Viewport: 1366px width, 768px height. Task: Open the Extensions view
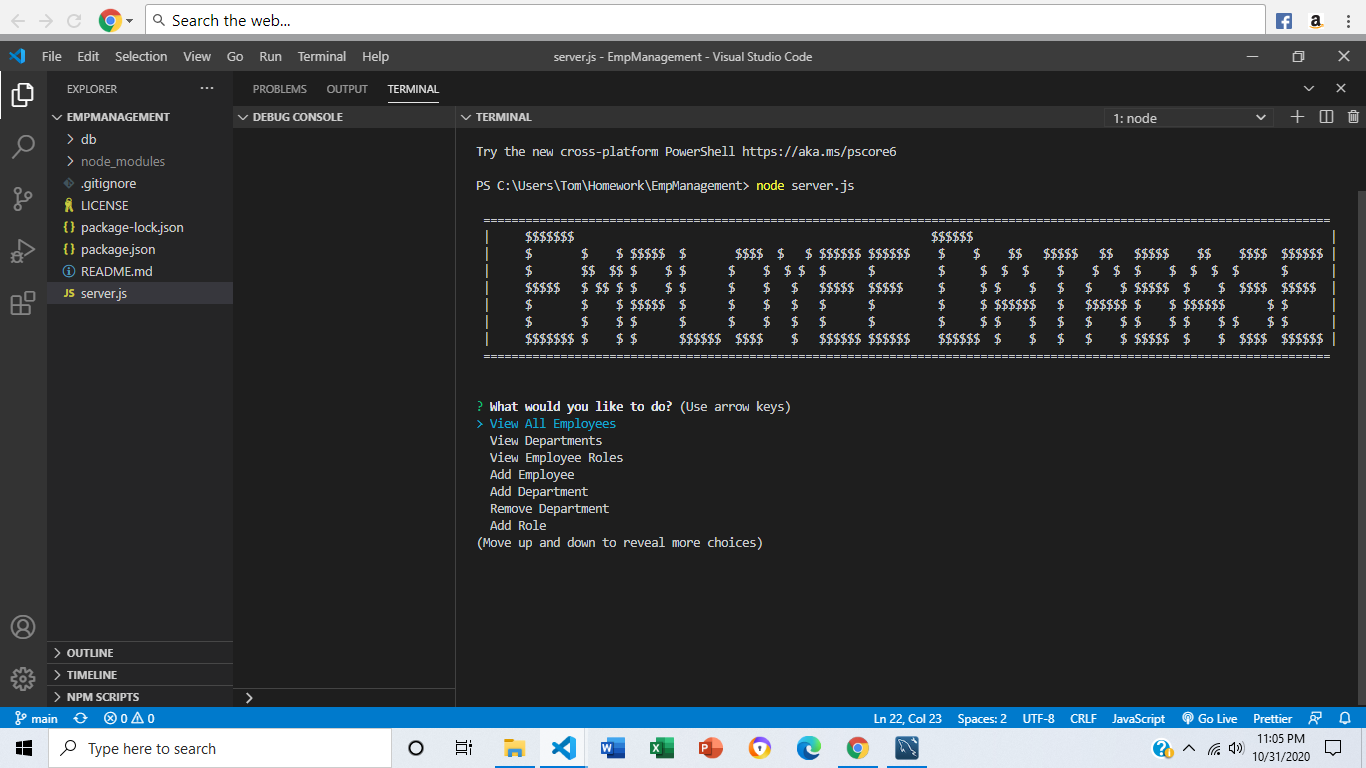click(22, 303)
